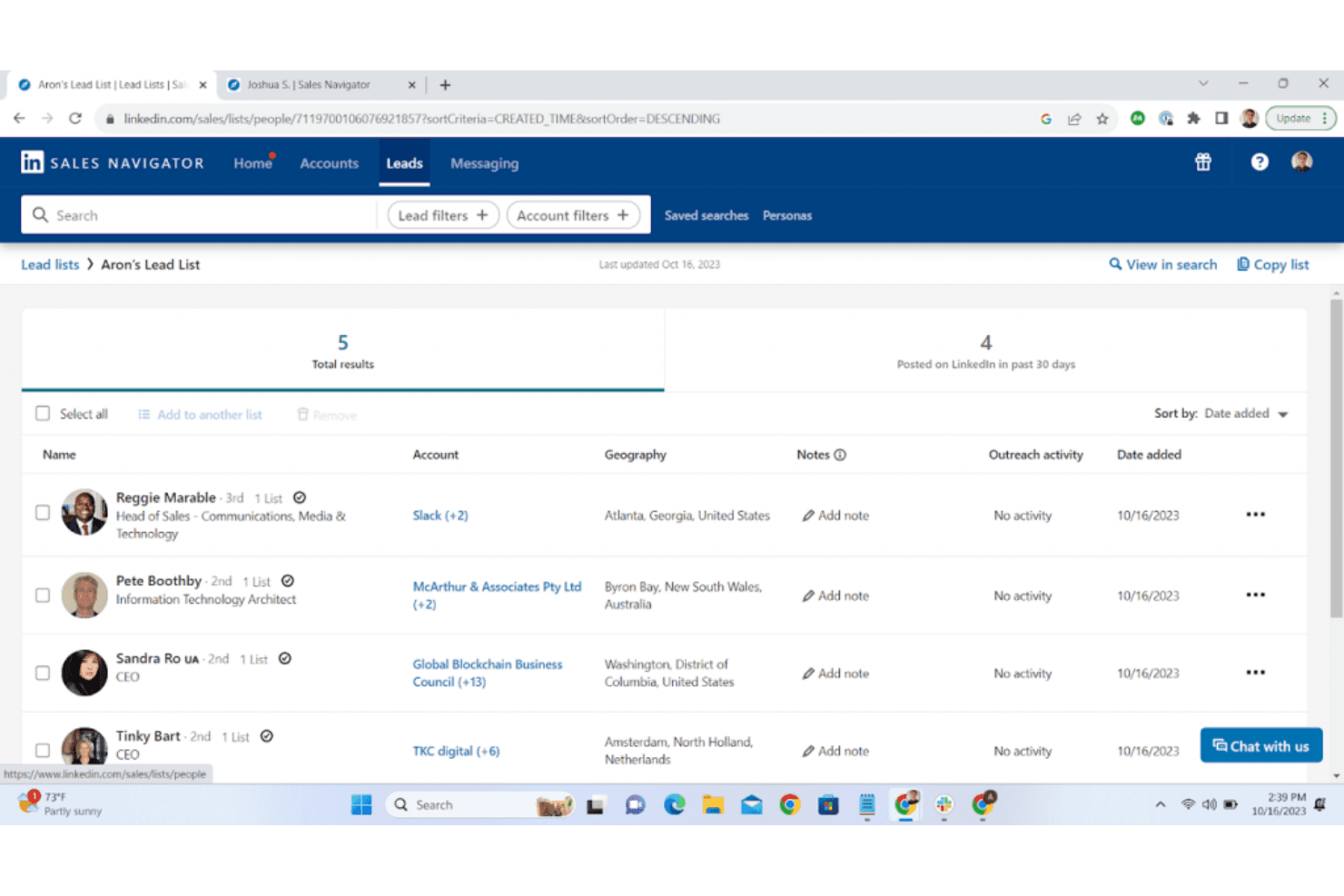Bookmark page with star icon
1344x896 pixels.
point(1102,119)
